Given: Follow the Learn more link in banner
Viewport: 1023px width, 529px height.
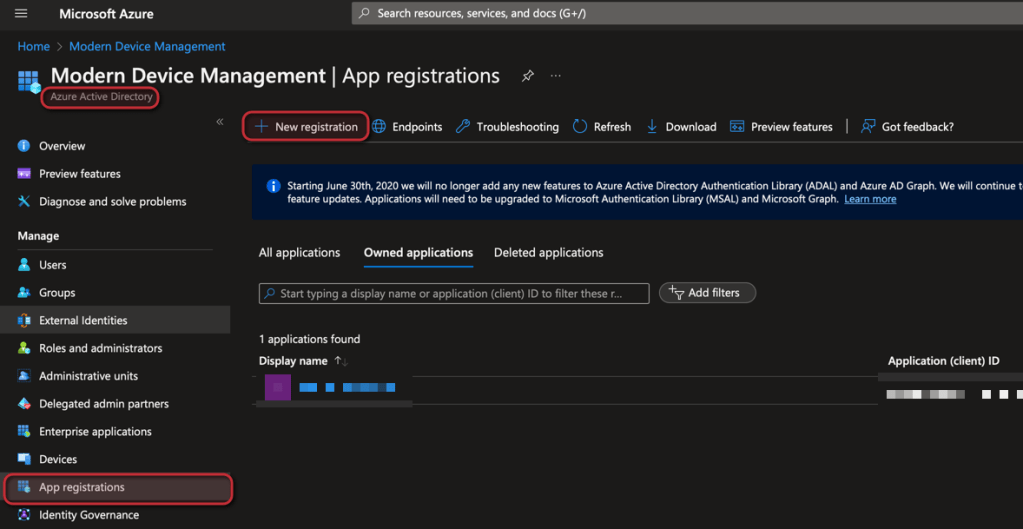Looking at the screenshot, I should pos(869,199).
